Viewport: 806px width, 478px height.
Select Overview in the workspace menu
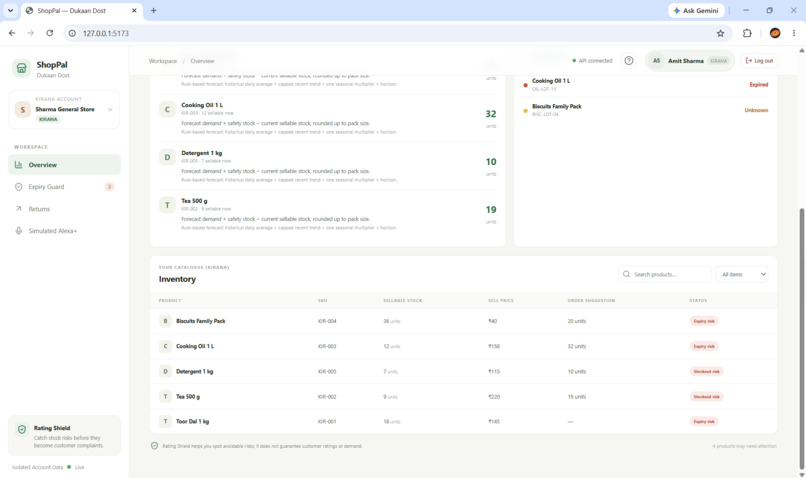pos(64,164)
